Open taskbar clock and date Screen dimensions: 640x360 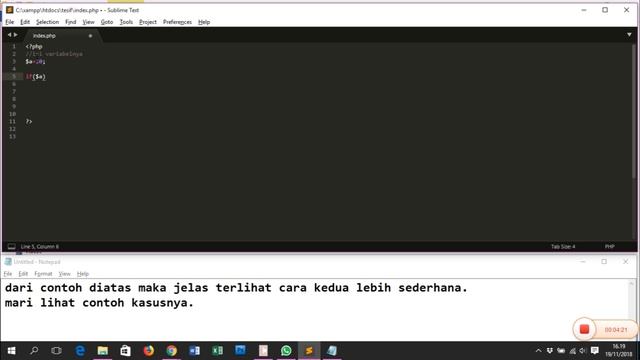(619, 351)
